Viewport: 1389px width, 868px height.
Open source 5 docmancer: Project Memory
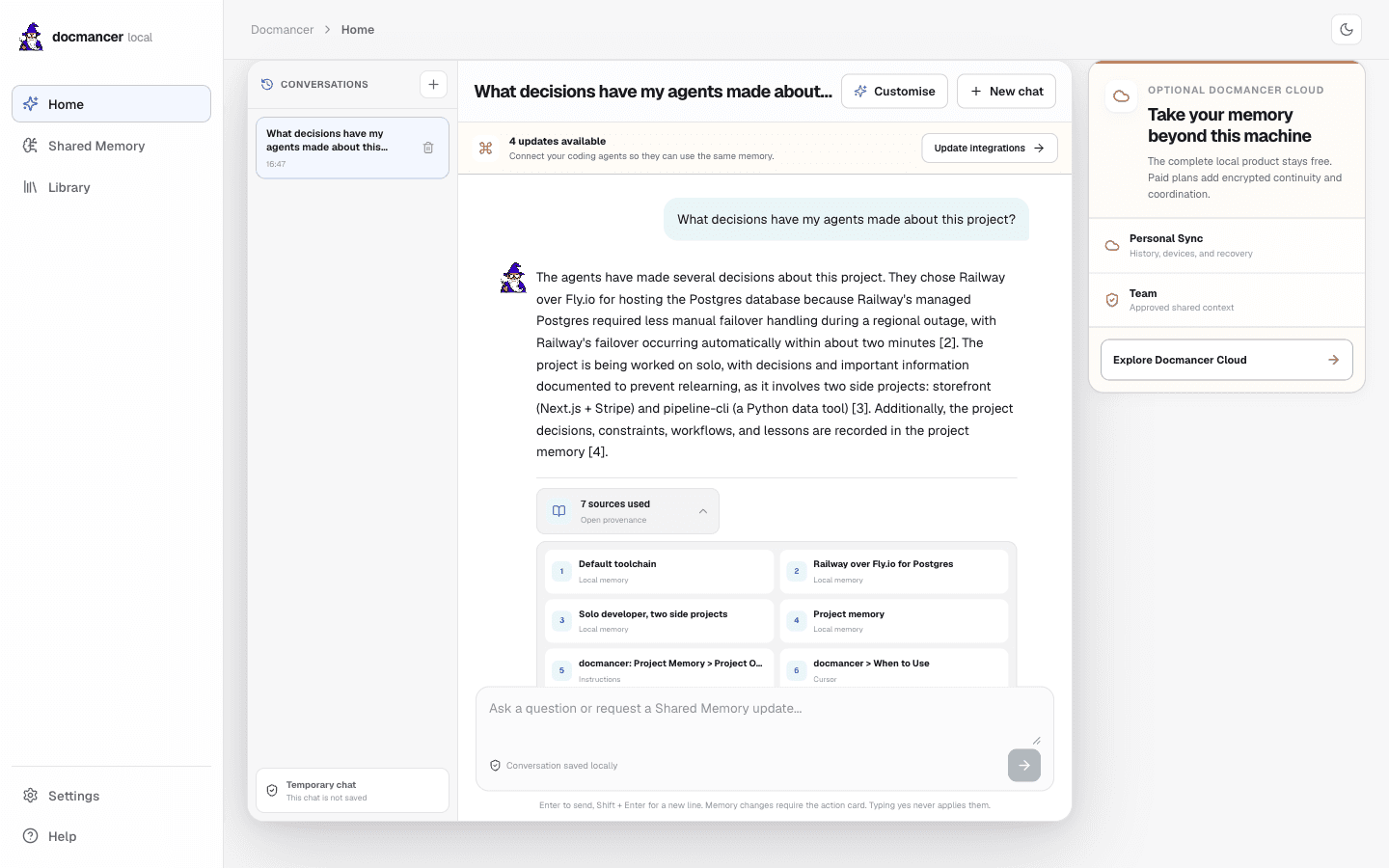(x=659, y=668)
